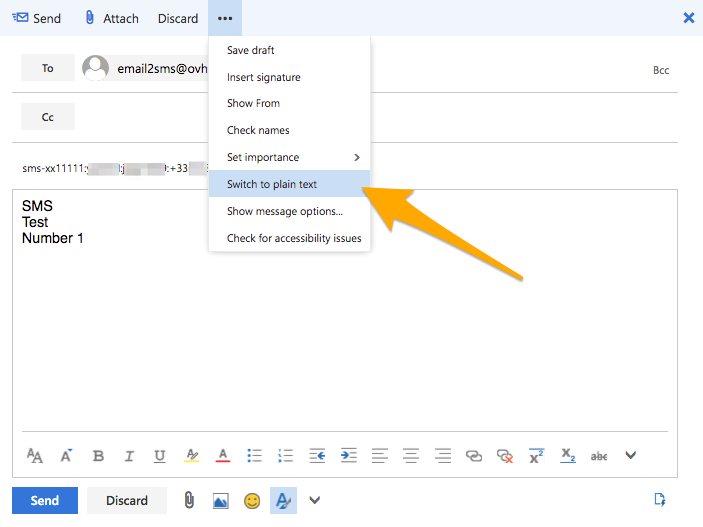The width and height of the screenshot is (703, 527).
Task: Expand more formatting options chevron
Action: coord(630,456)
